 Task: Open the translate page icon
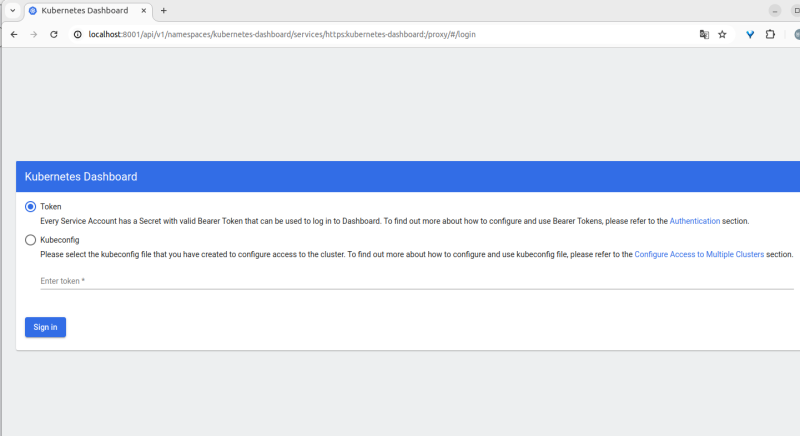[x=704, y=34]
